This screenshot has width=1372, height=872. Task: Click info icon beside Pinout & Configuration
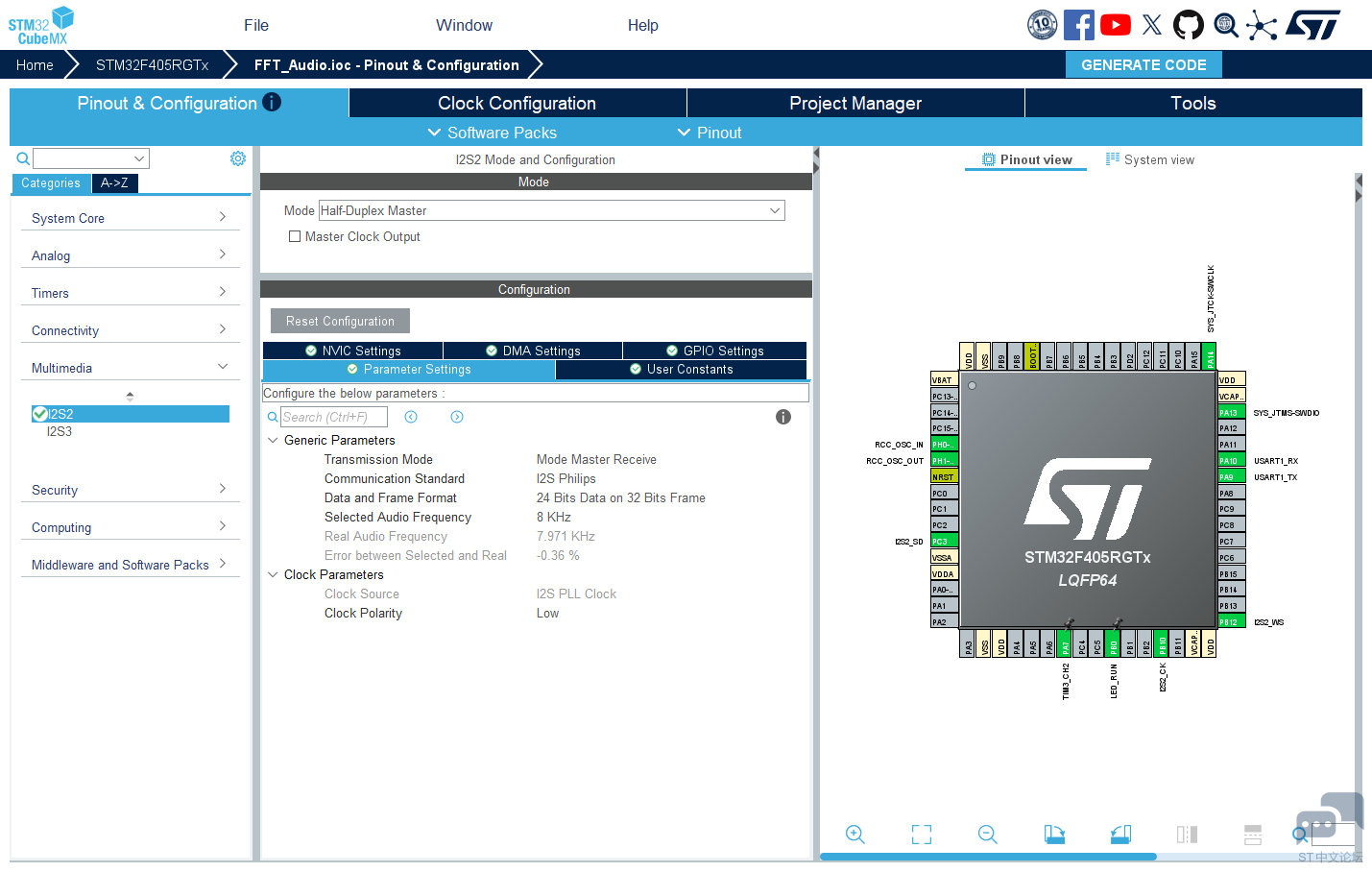(272, 102)
